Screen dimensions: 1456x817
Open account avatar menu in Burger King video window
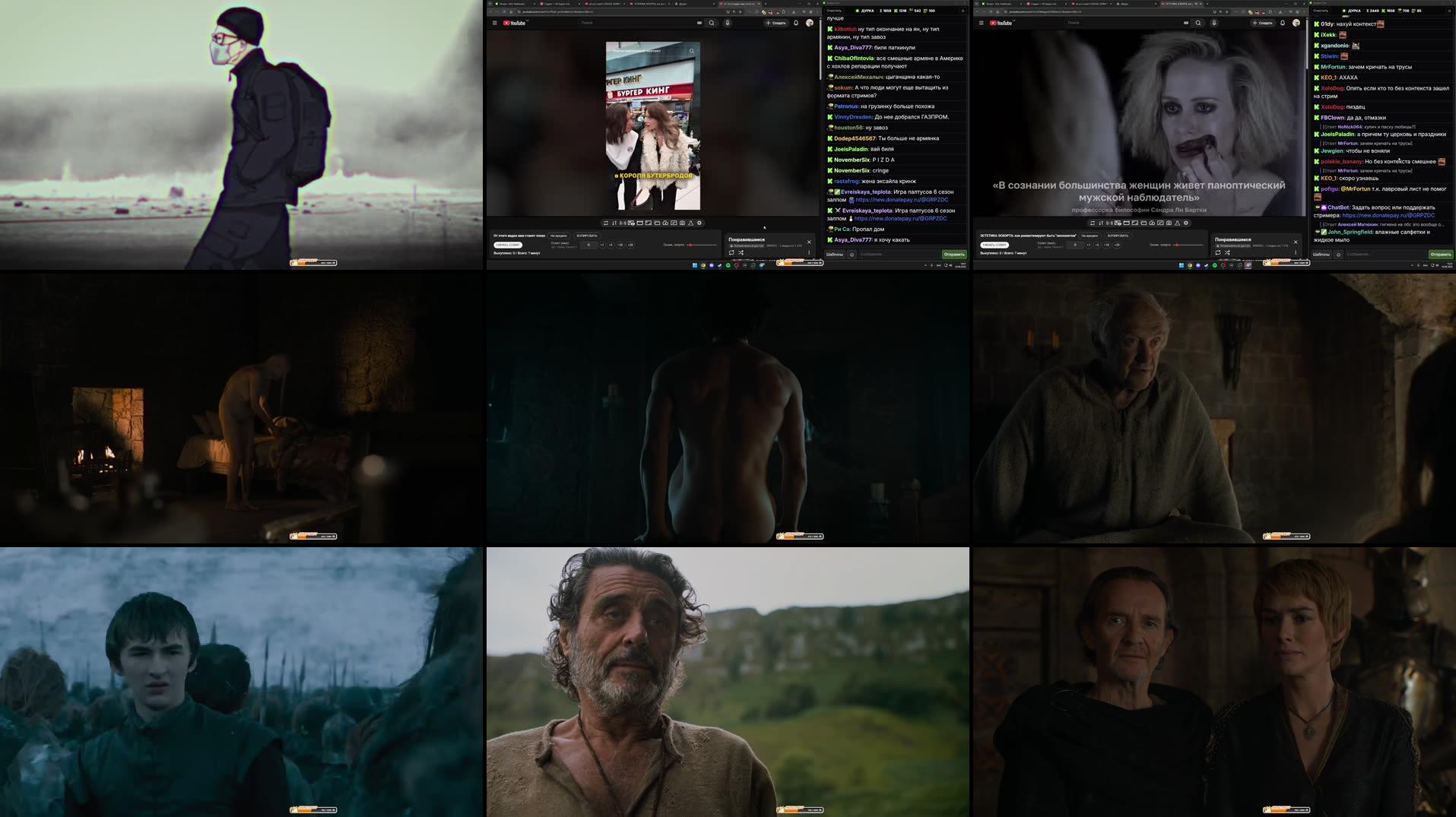point(810,23)
